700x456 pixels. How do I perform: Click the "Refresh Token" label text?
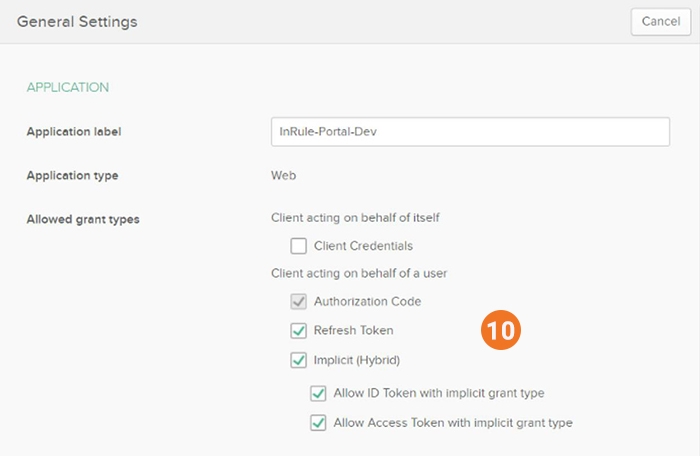tap(353, 330)
